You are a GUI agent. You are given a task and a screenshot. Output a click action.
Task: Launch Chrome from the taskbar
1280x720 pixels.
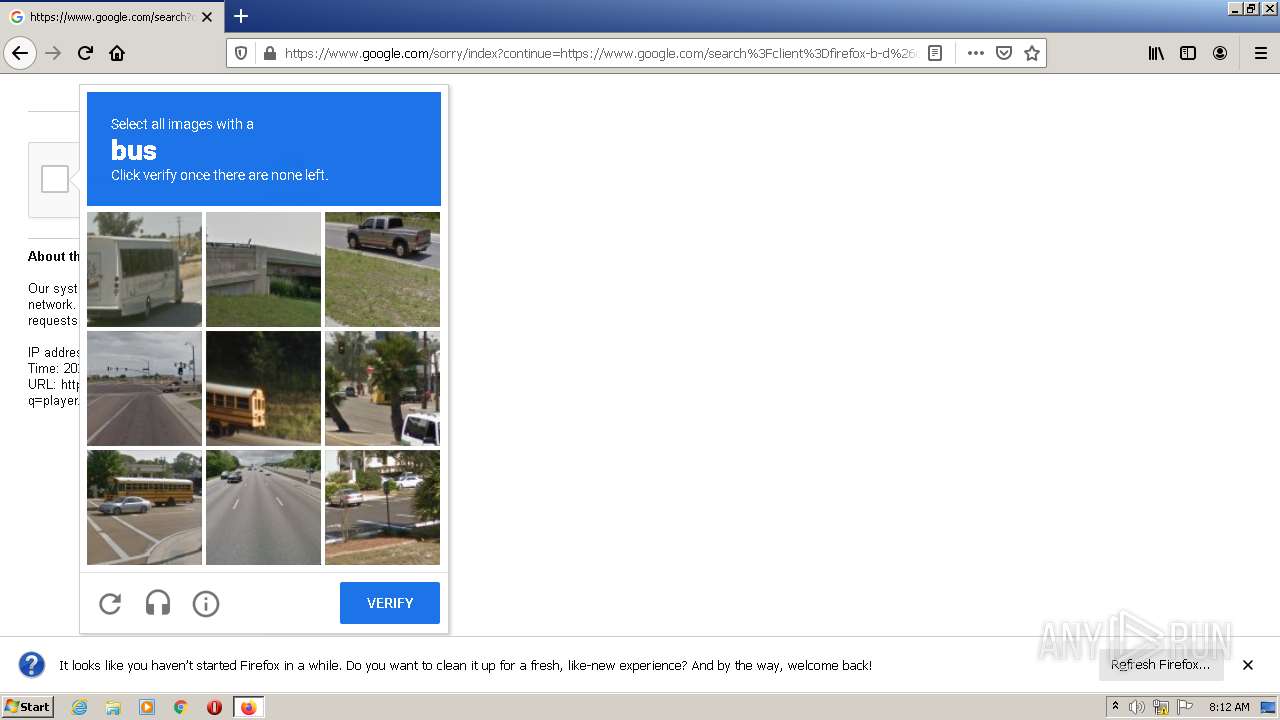click(x=181, y=707)
